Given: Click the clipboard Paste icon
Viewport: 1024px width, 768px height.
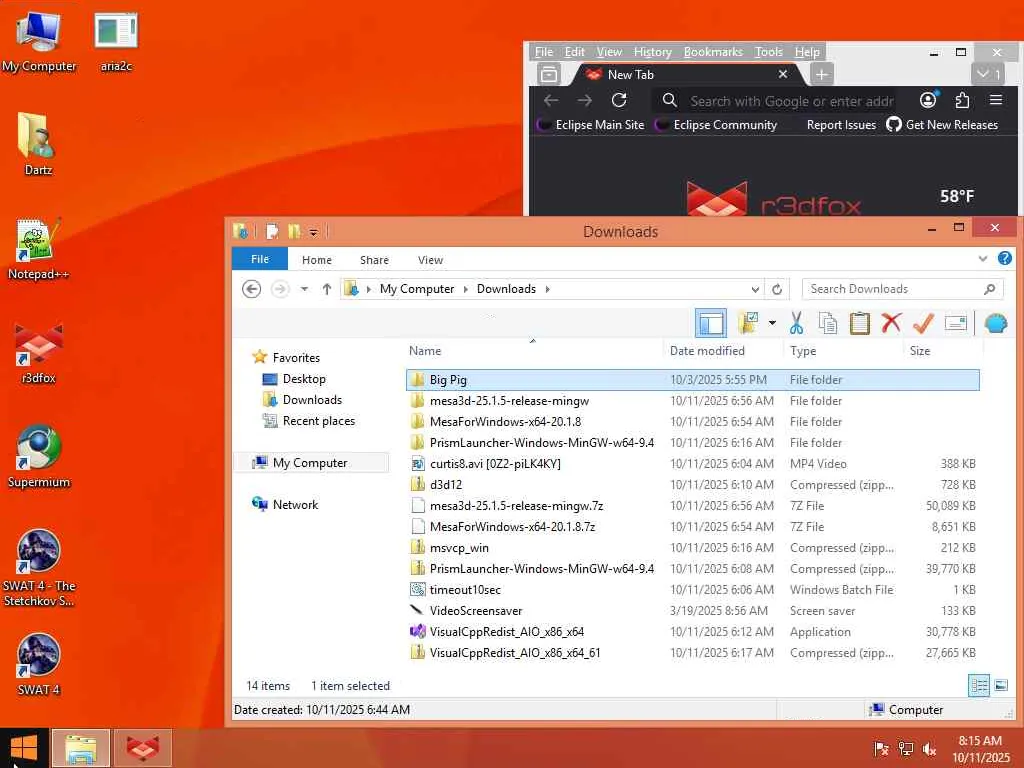Looking at the screenshot, I should pos(859,323).
